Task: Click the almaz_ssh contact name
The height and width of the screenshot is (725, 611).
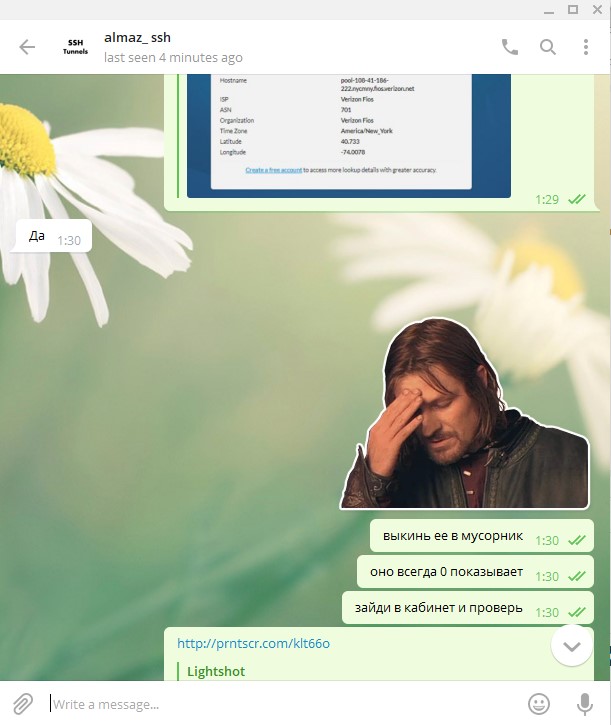Action: click(137, 37)
